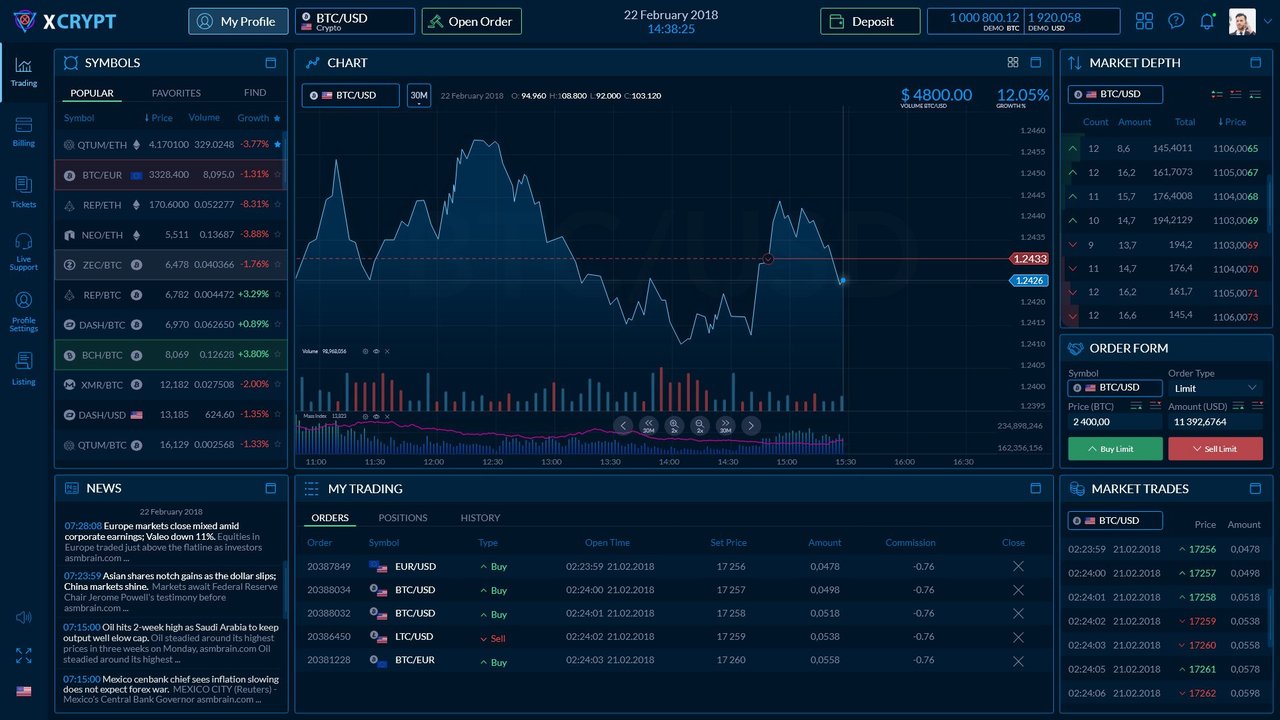Mute sound using the speaker icon
This screenshot has width=1280, height=720.
tap(23, 617)
